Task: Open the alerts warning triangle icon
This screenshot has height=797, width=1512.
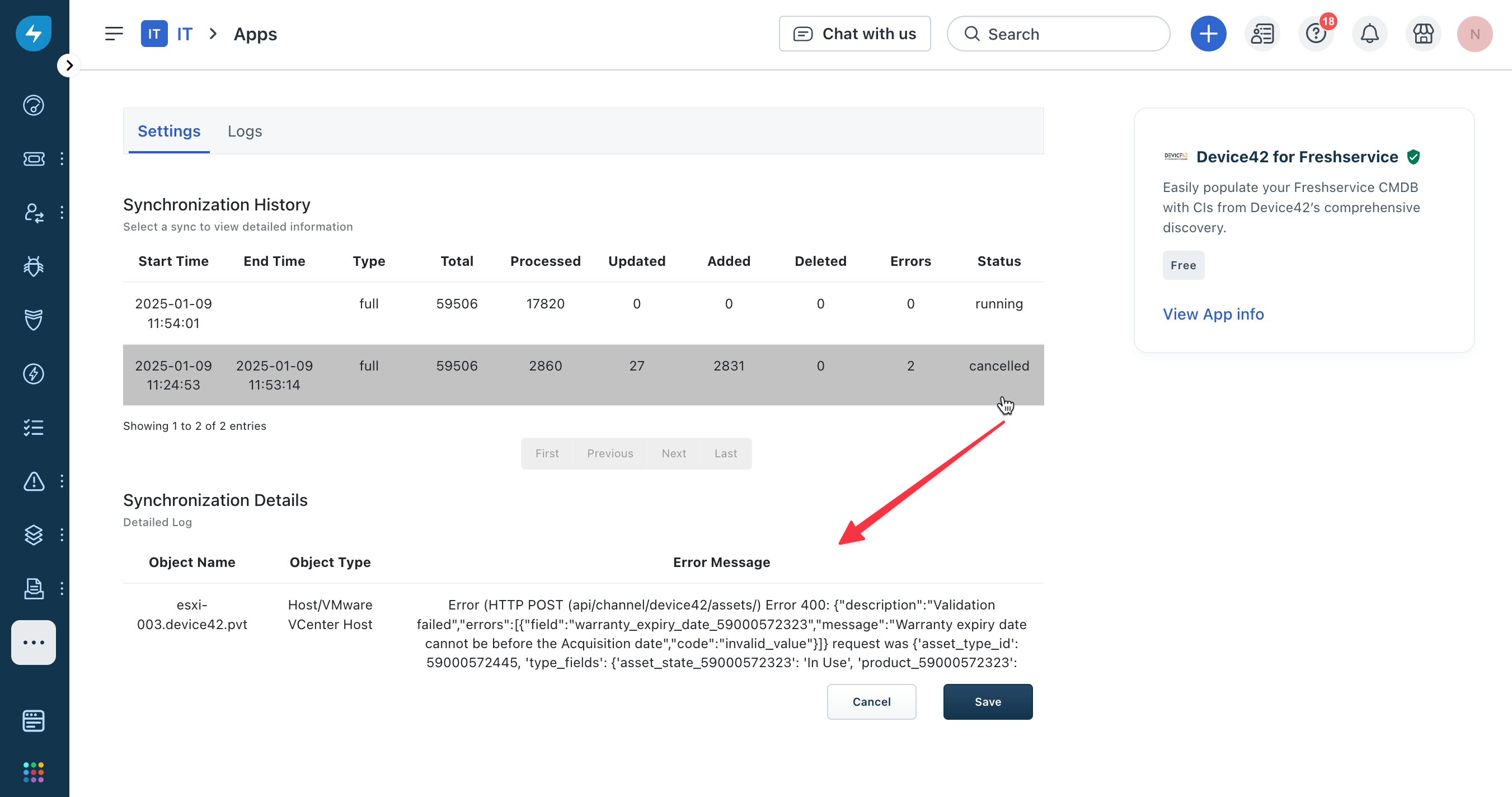Action: click(x=34, y=481)
